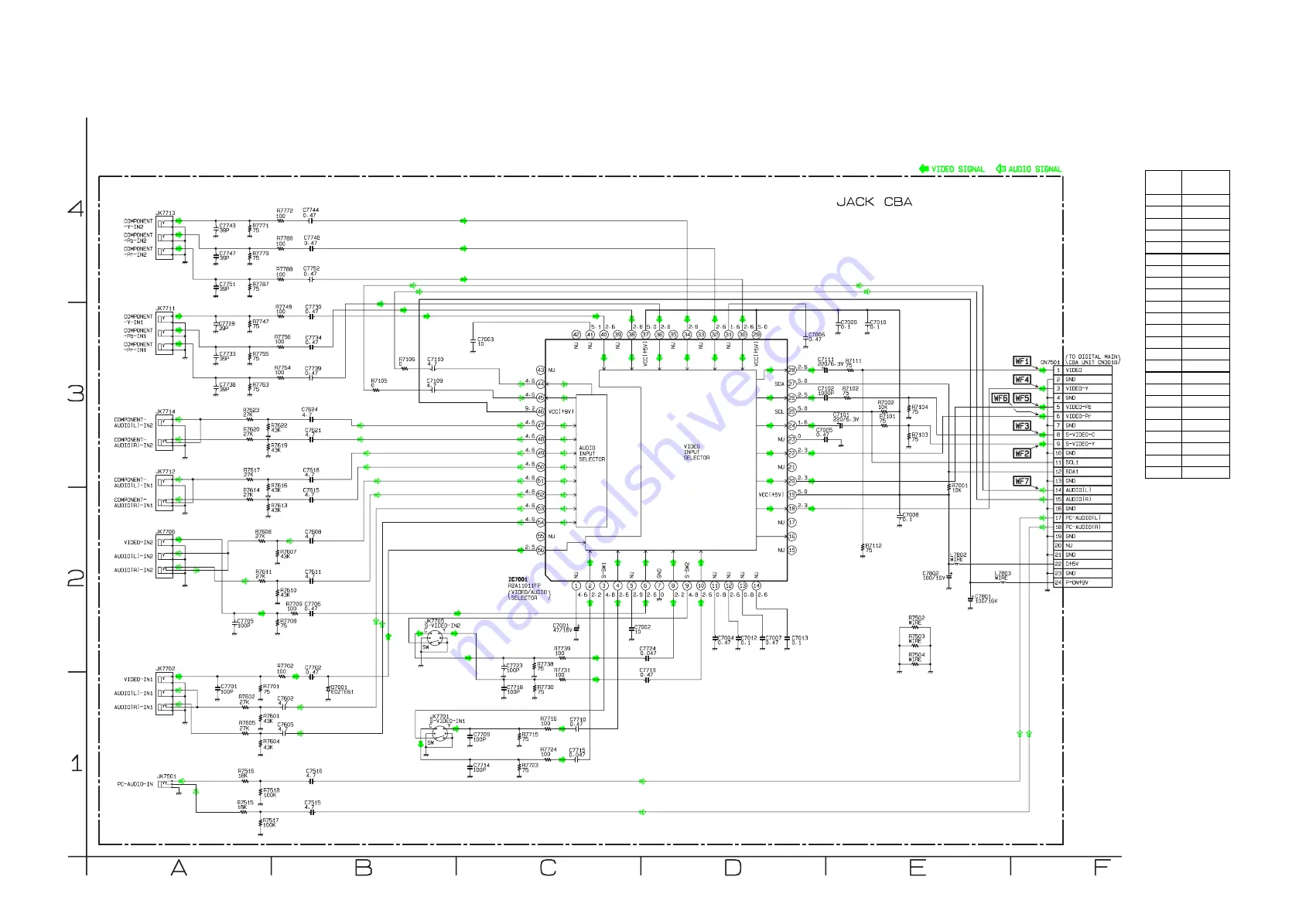Click the 'JACK CBA' board title
Viewport: 1316px width, 921px height.
coord(874,202)
